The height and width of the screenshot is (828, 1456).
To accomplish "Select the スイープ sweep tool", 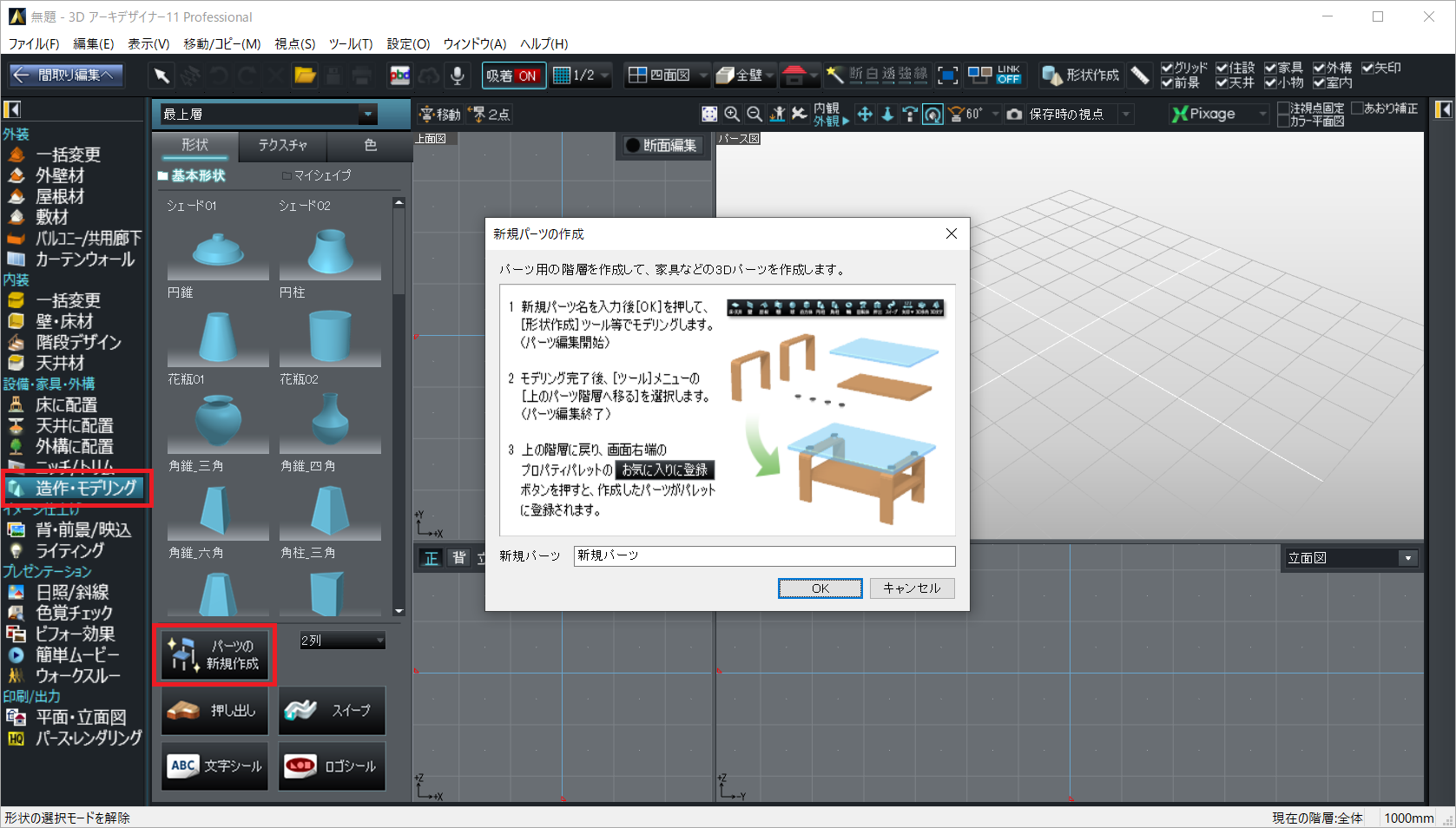I will [x=332, y=711].
